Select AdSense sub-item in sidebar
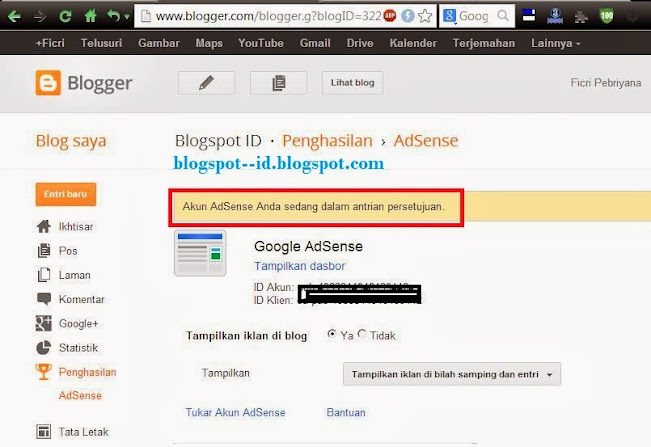651x447 pixels. [x=80, y=396]
